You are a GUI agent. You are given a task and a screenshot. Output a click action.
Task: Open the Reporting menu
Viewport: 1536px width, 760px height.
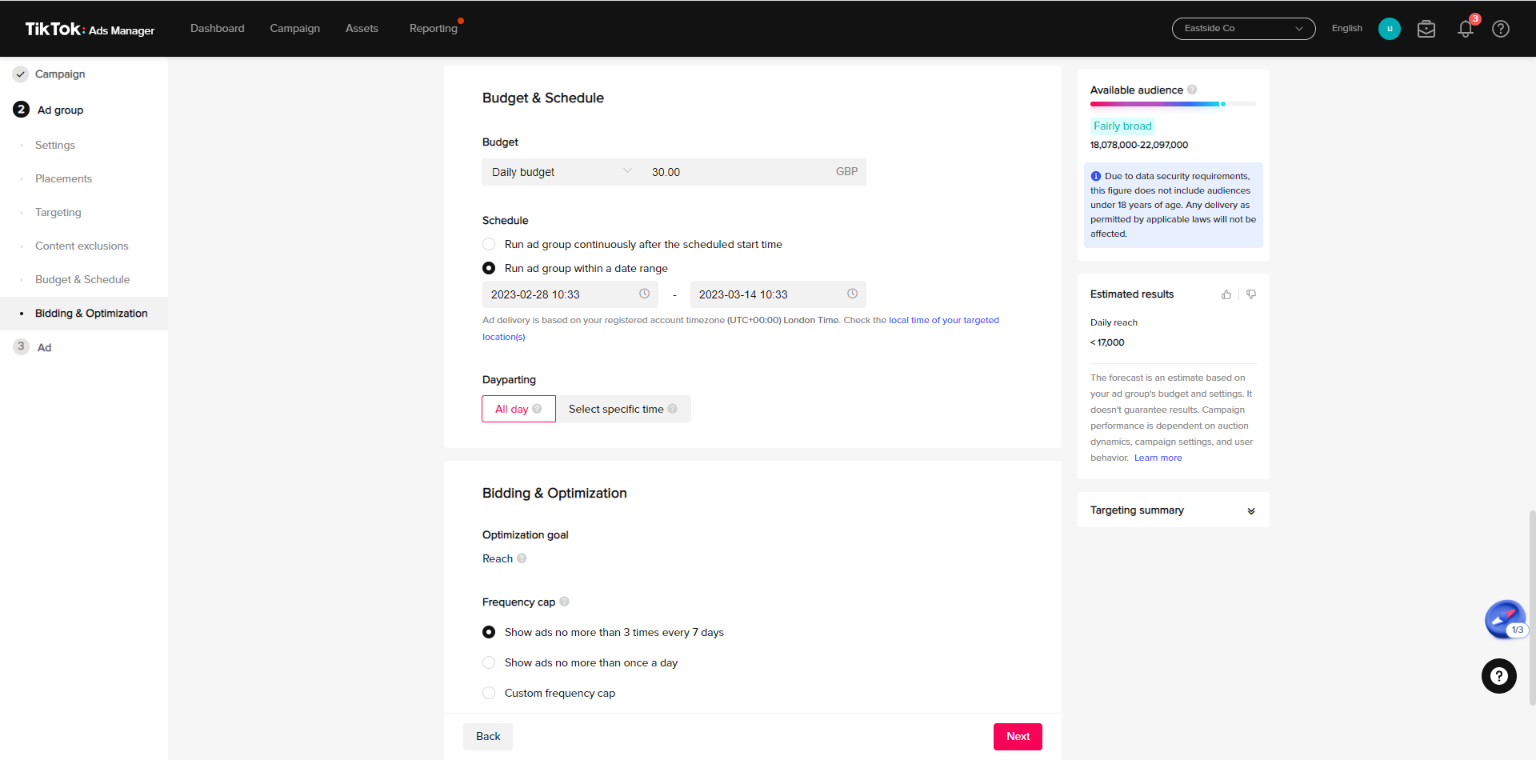(x=433, y=29)
